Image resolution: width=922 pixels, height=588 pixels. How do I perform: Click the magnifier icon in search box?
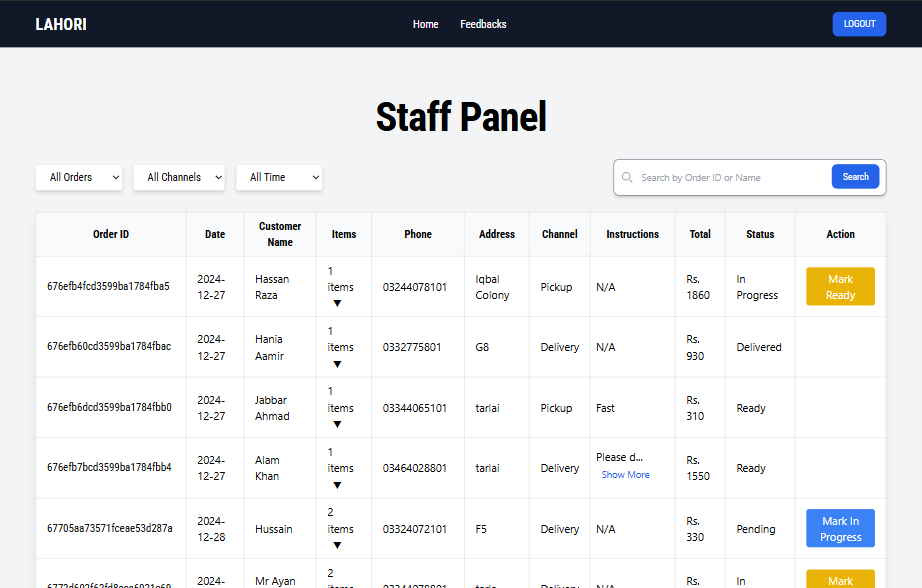[627, 177]
